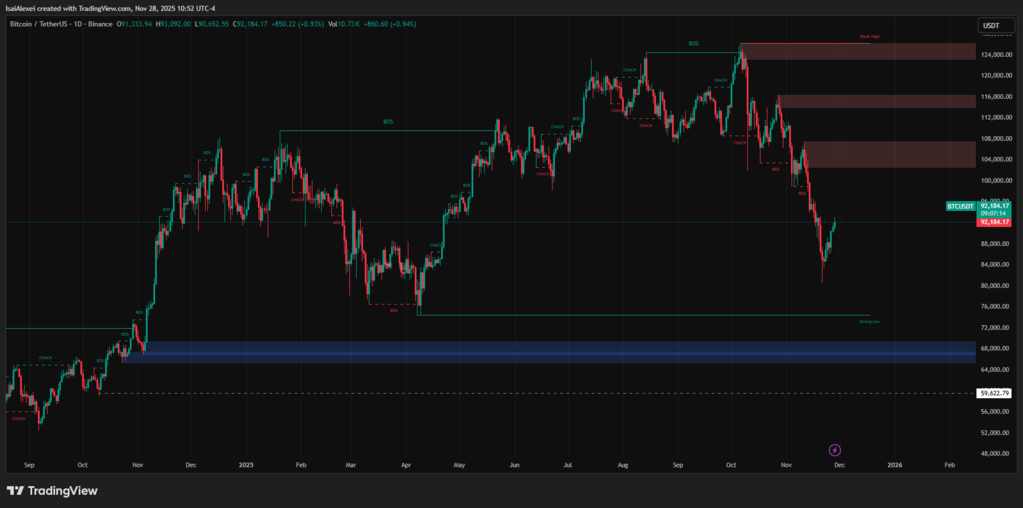Click the 76,000.00 price axis label

coord(996,306)
